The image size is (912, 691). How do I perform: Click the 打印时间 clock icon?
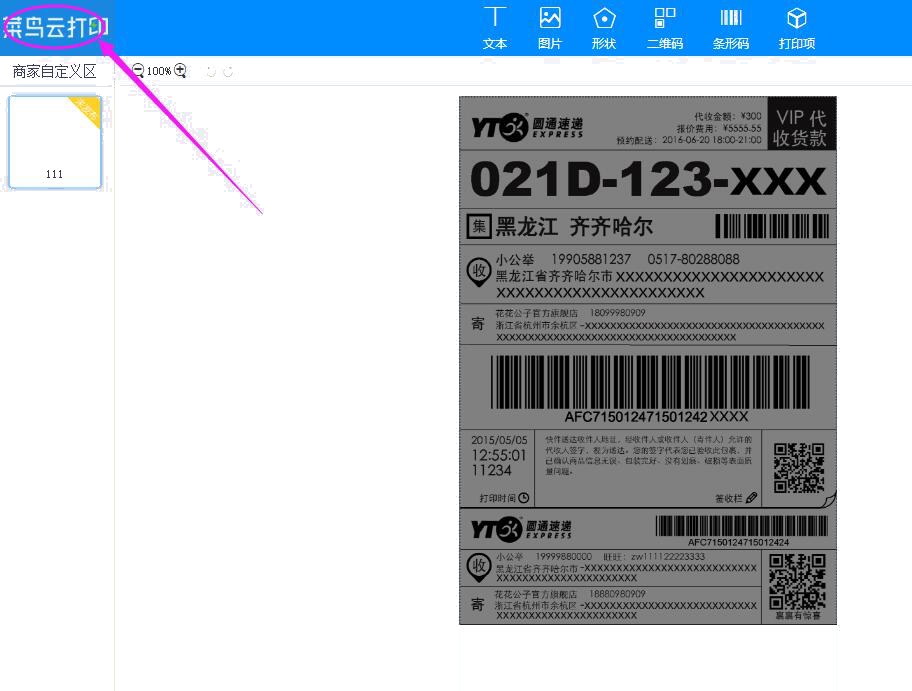click(524, 498)
